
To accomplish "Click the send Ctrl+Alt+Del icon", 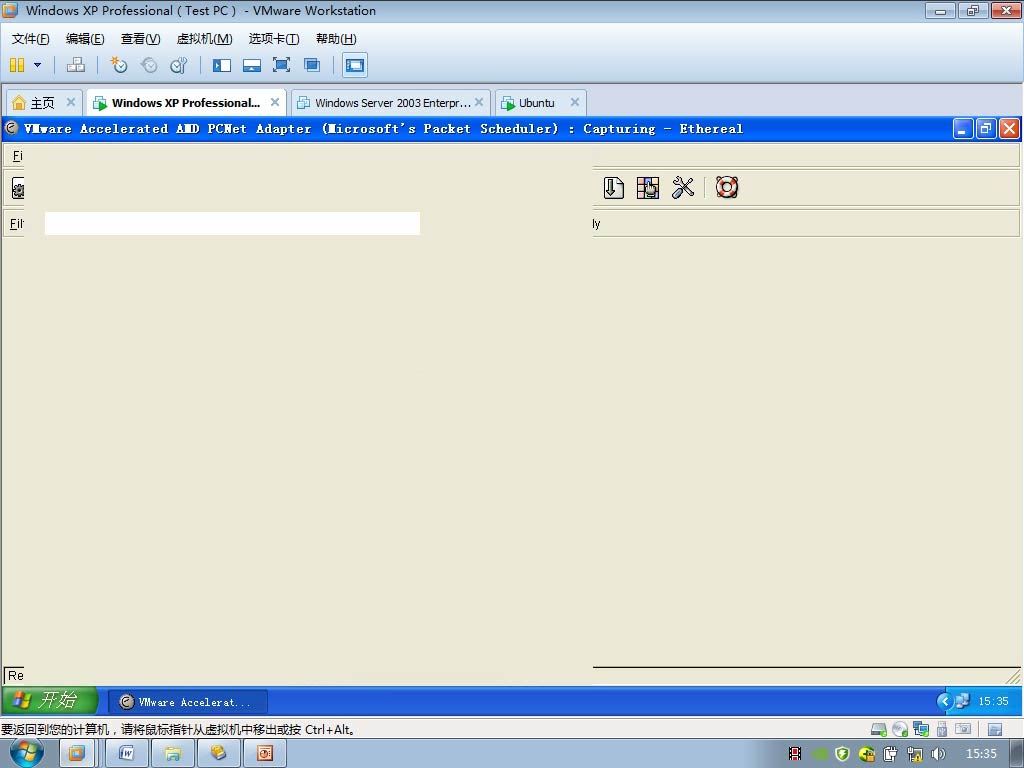I will pos(76,65).
